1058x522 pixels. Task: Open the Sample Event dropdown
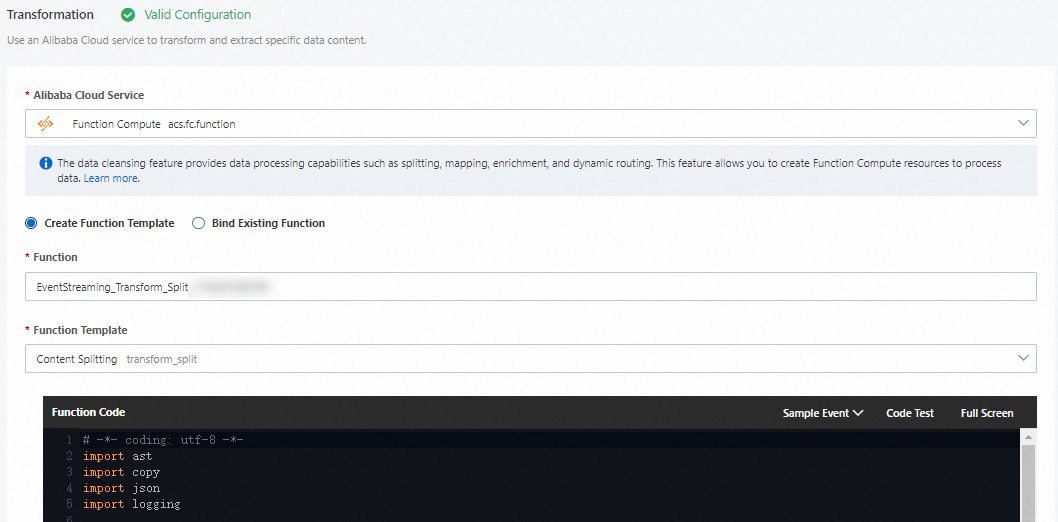823,413
